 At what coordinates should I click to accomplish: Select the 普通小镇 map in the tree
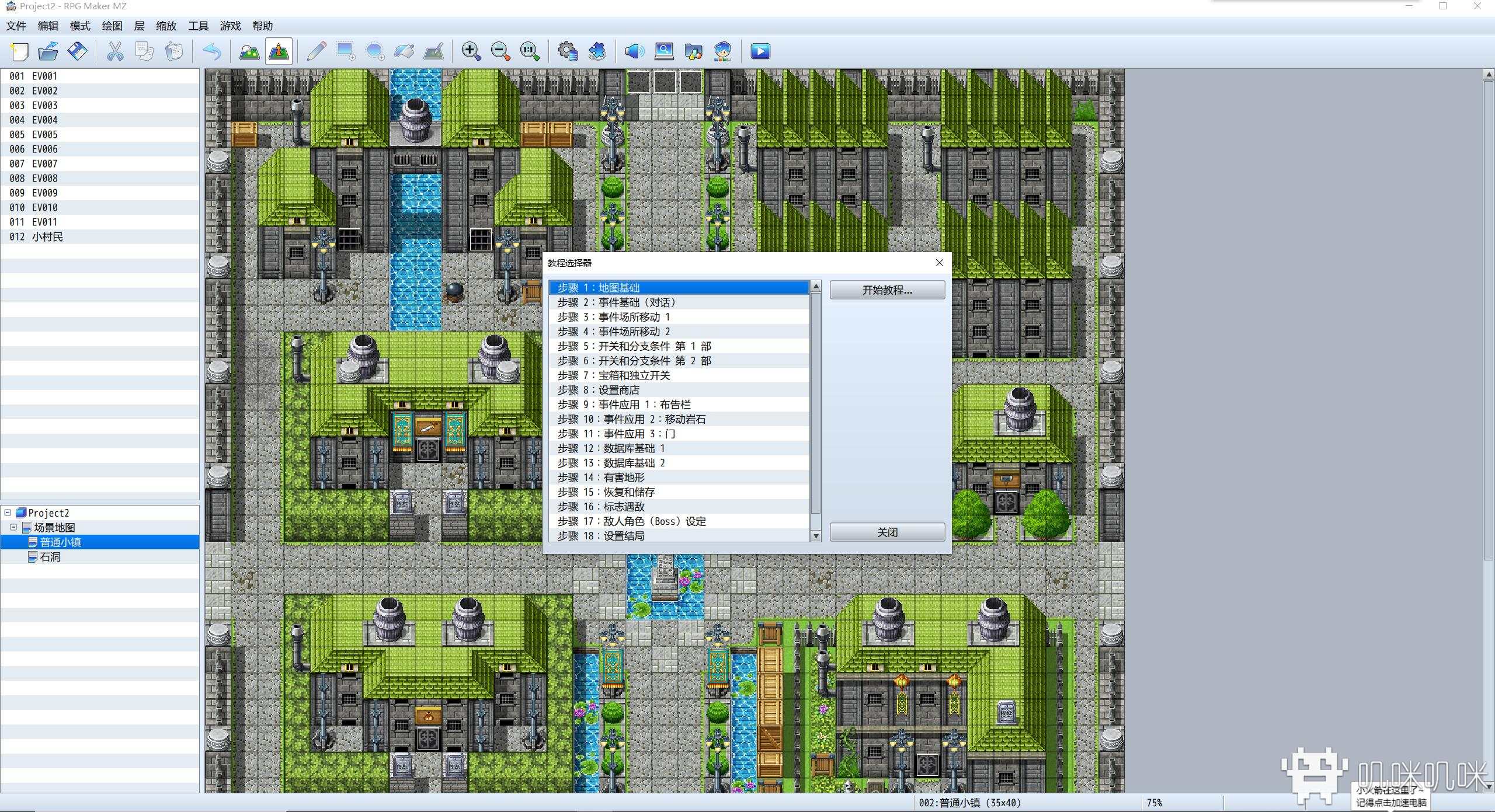click(60, 542)
